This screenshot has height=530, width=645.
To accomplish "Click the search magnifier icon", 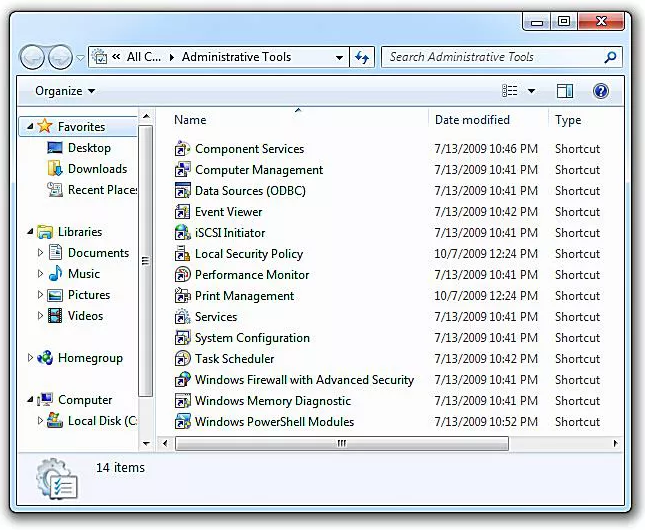I will click(610, 57).
